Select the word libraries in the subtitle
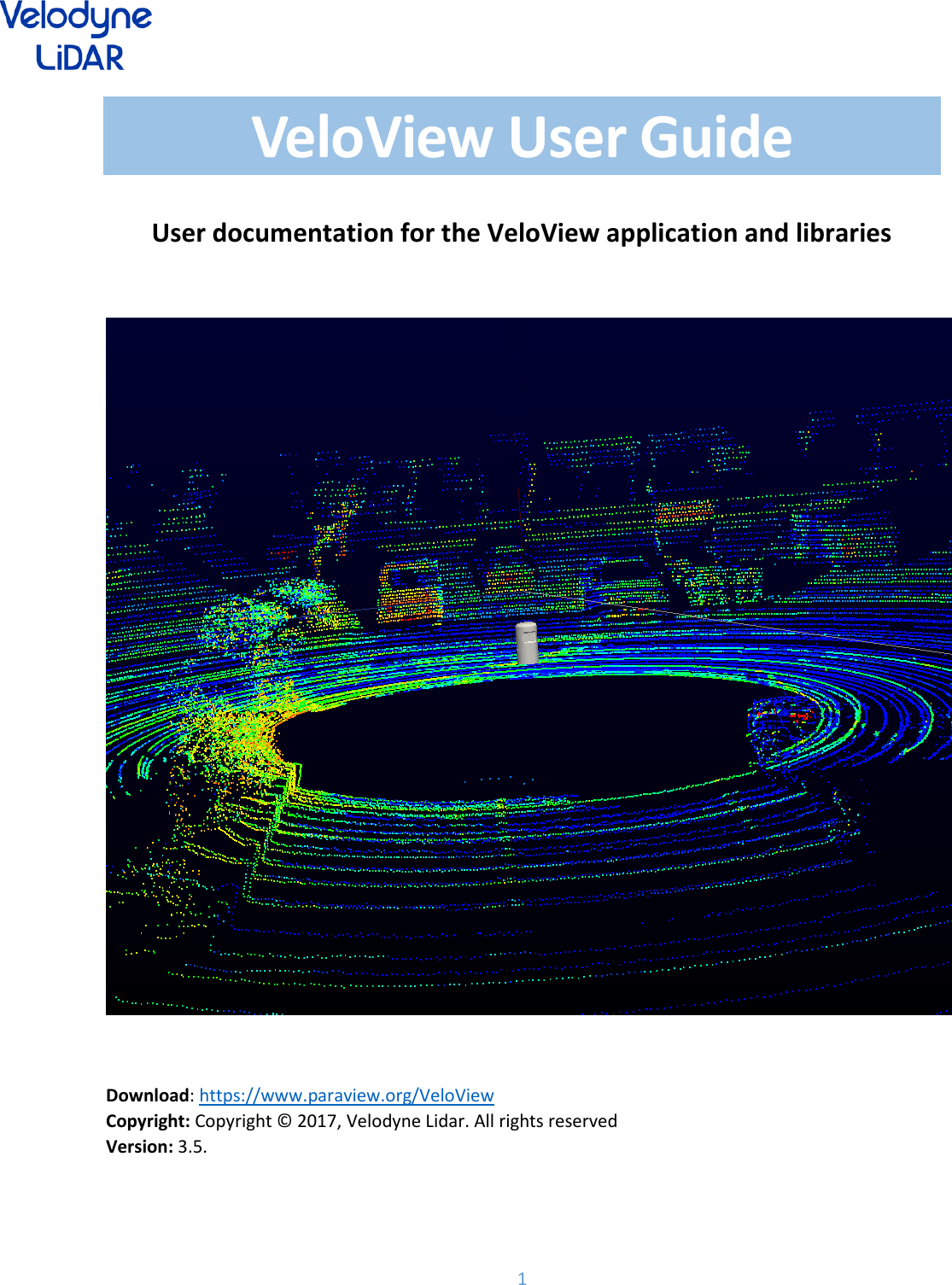The image size is (952, 1285). 845,231
